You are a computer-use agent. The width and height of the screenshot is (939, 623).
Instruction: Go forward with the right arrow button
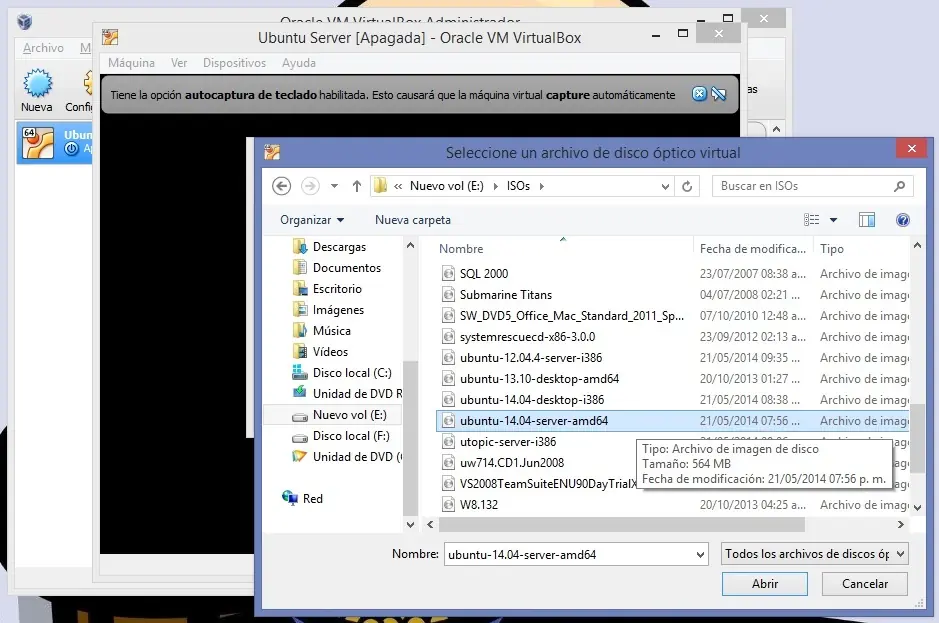(x=310, y=186)
